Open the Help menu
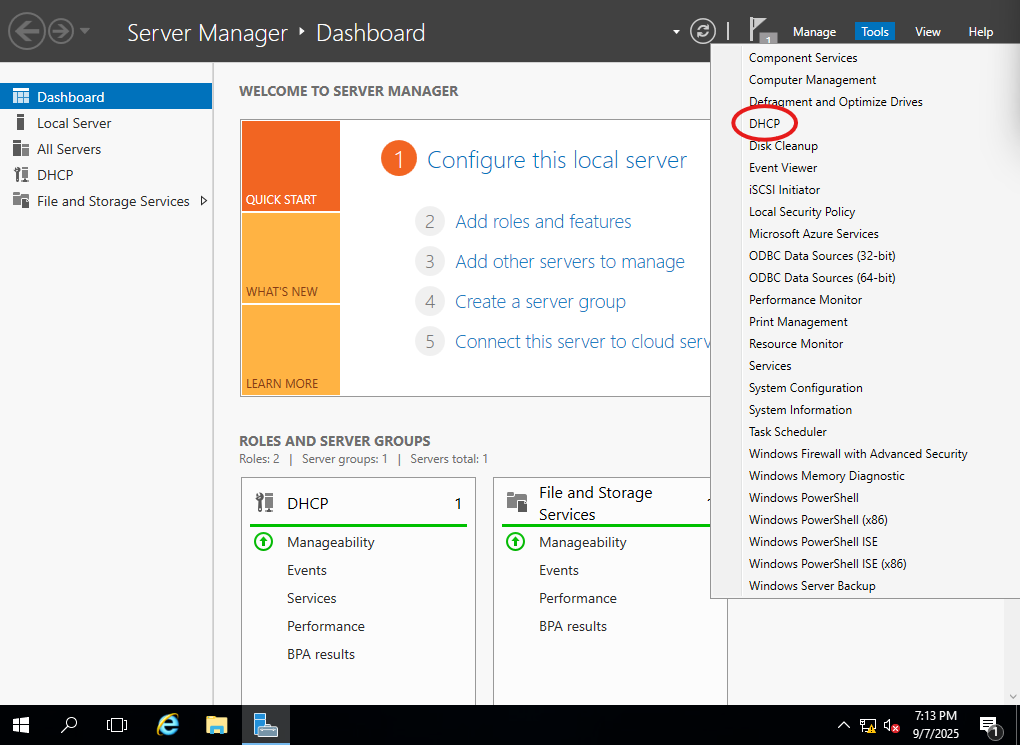This screenshot has height=745, width=1020. [980, 32]
